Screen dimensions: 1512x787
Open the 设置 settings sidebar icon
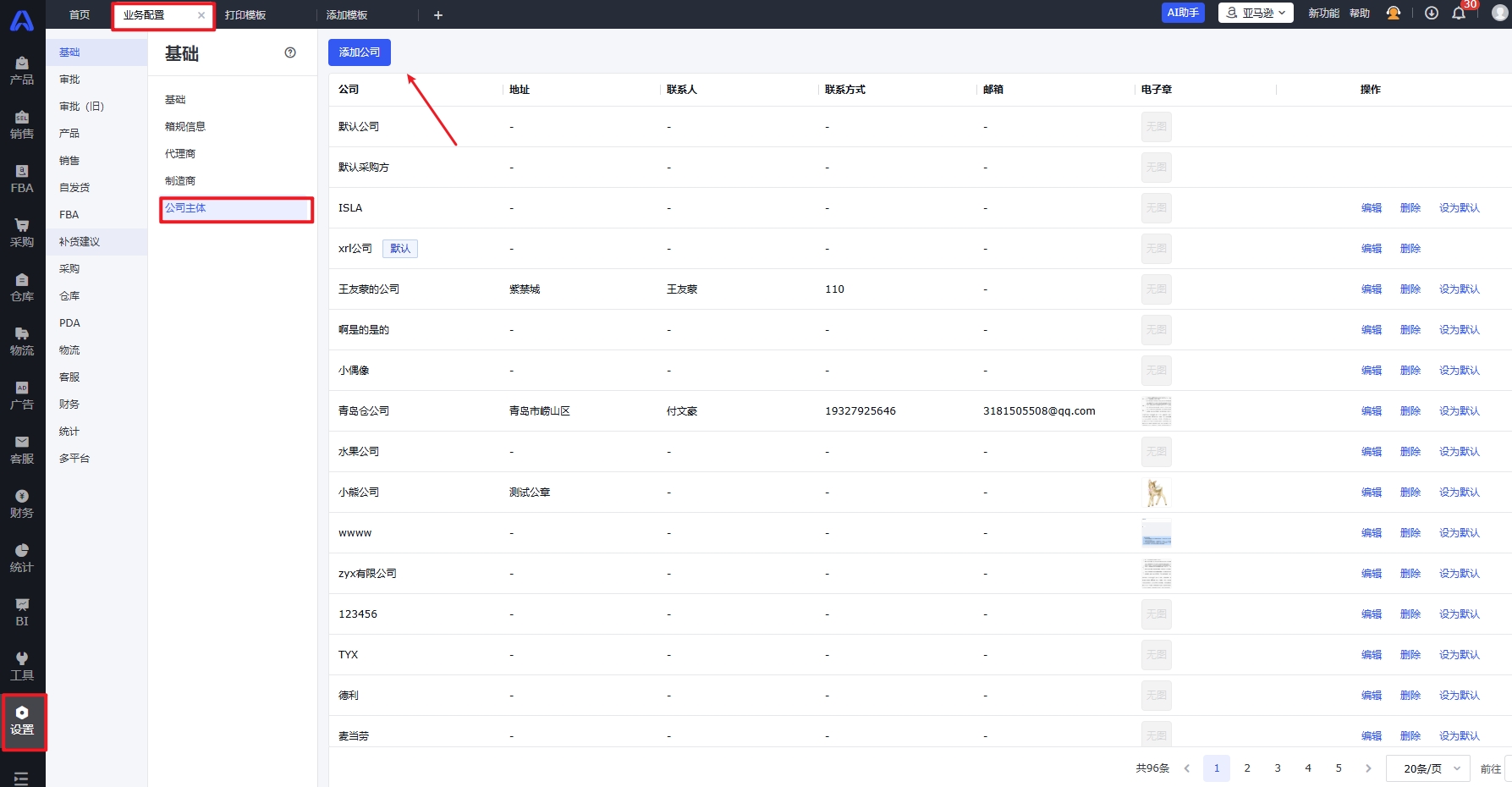click(x=22, y=720)
